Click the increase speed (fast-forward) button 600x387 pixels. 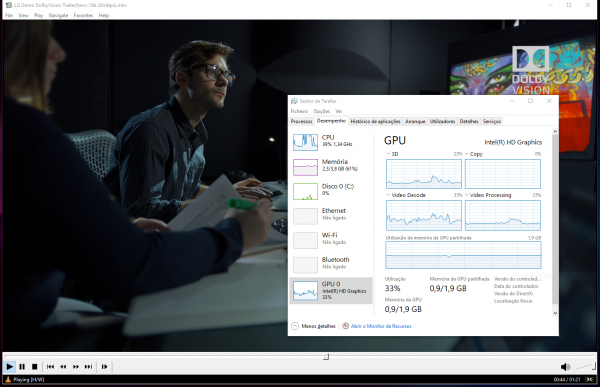(76, 367)
